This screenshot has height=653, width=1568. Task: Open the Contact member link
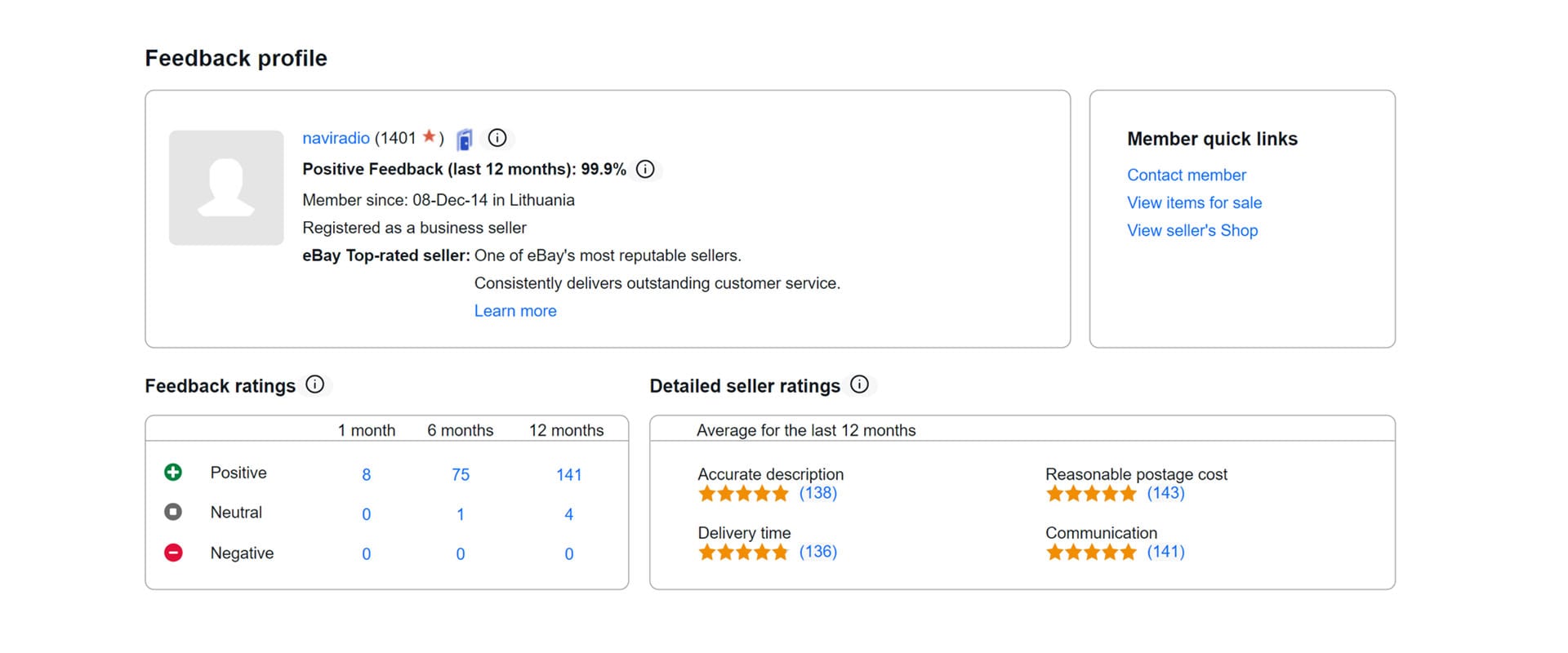1186,175
